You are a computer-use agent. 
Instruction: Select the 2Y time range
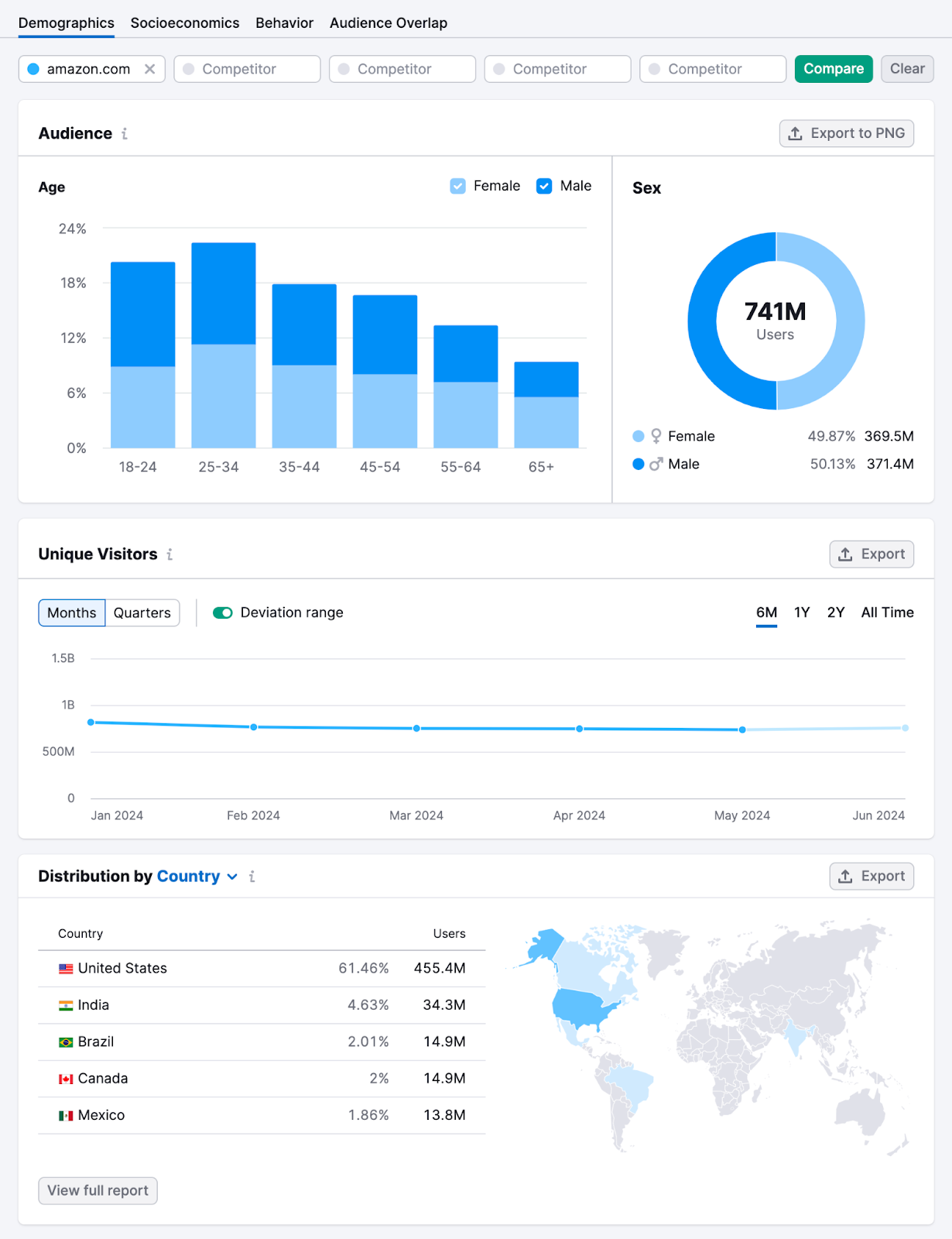click(836, 613)
